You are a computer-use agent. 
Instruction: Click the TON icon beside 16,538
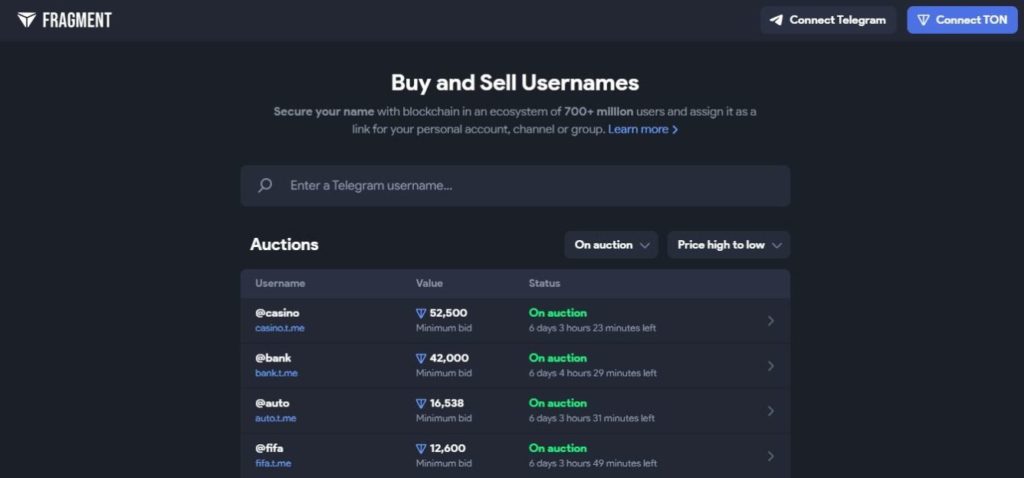421,404
